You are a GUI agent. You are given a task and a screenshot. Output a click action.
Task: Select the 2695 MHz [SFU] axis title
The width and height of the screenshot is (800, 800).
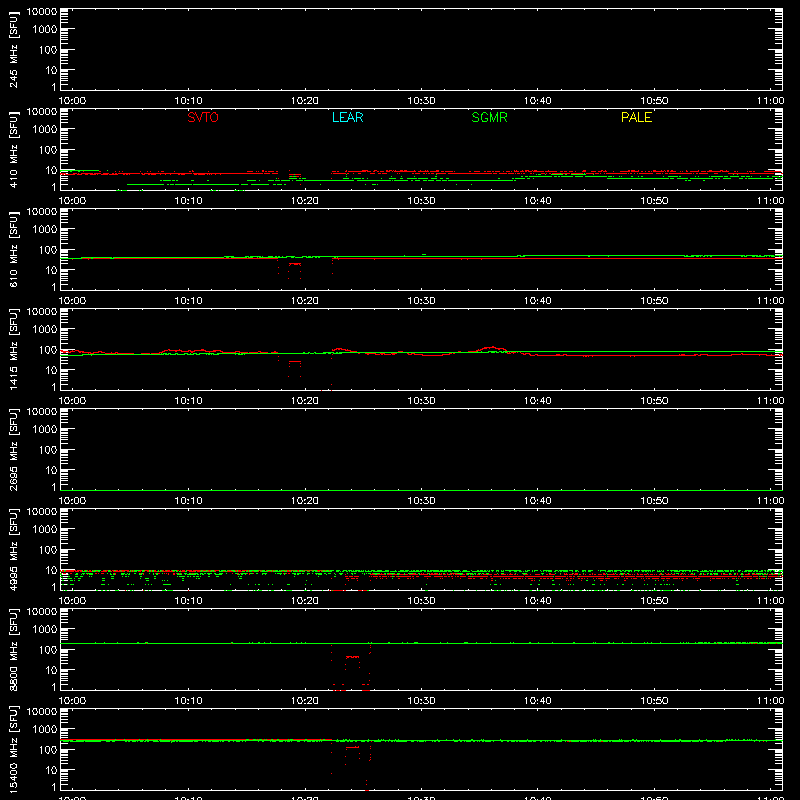coord(14,449)
